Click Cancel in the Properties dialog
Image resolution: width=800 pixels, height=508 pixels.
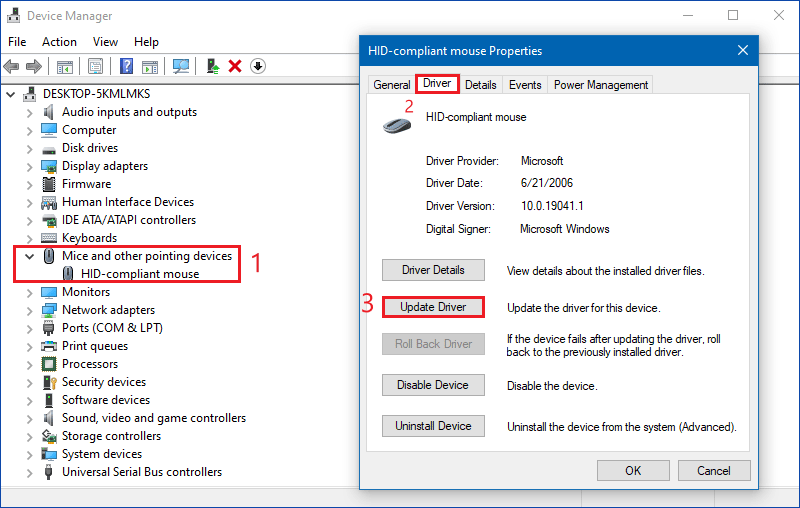714,471
